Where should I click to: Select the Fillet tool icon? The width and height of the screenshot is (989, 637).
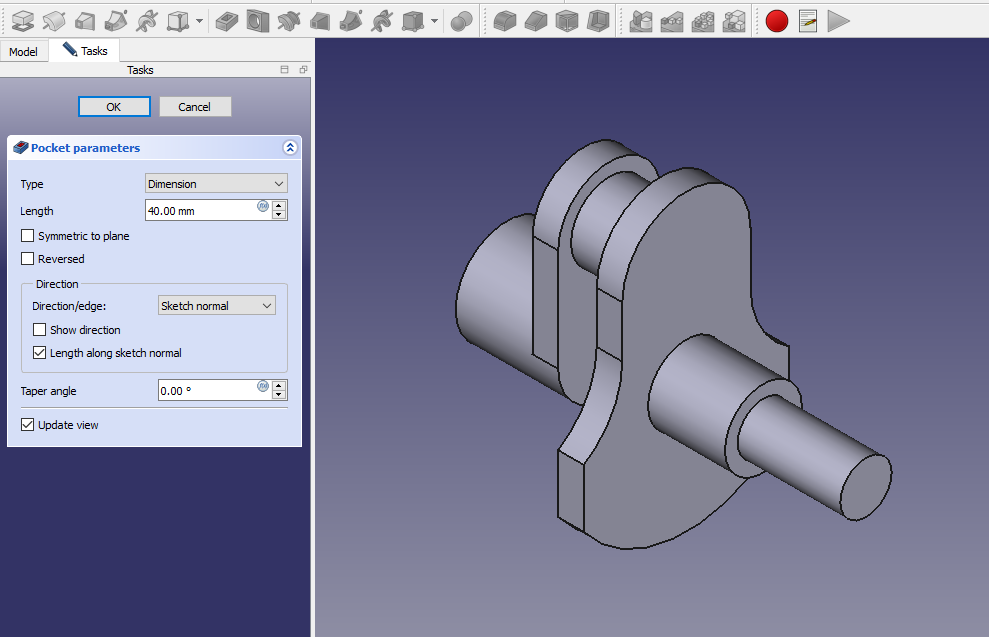coord(505,20)
